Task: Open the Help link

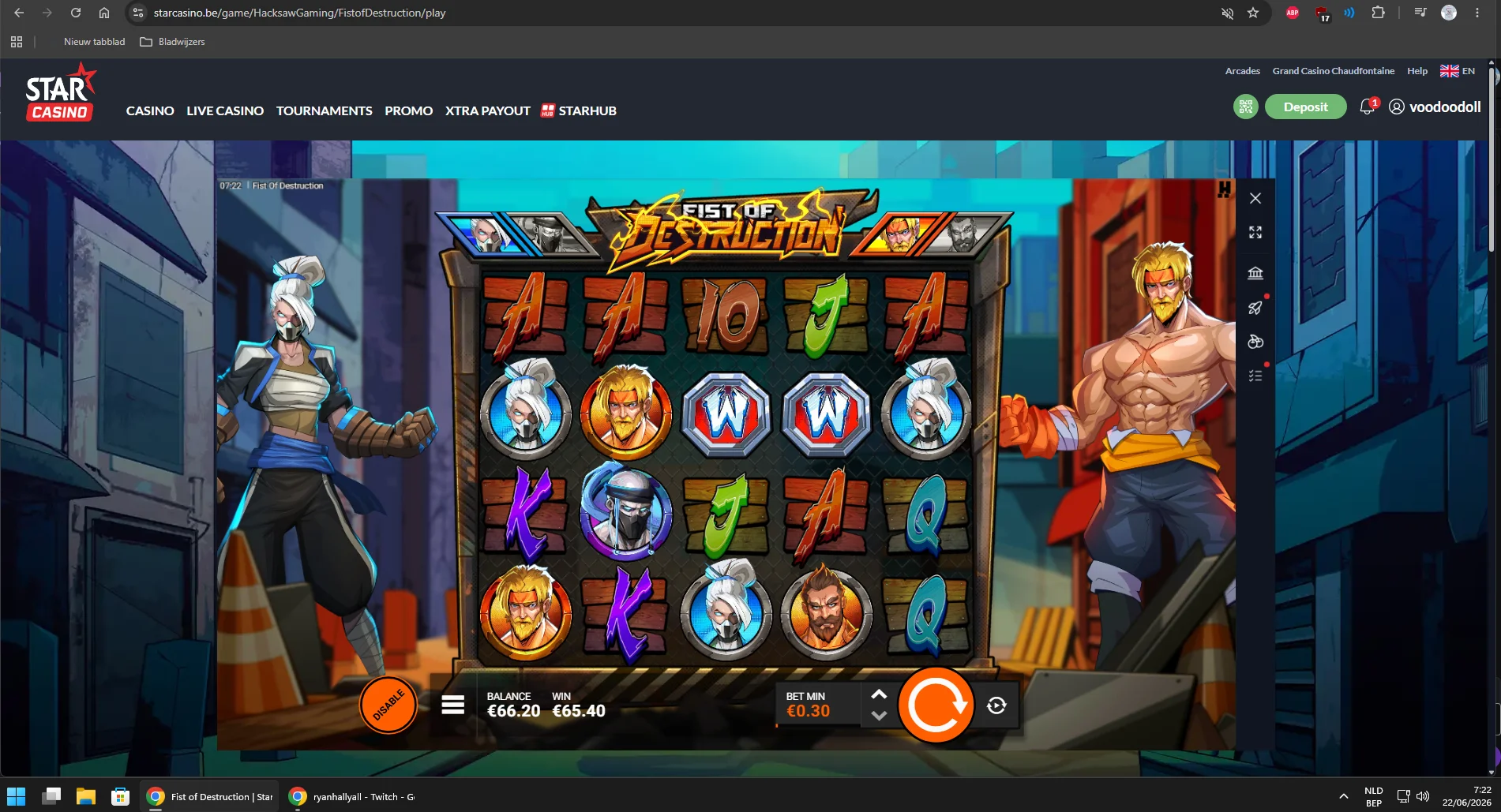Action: [x=1417, y=71]
